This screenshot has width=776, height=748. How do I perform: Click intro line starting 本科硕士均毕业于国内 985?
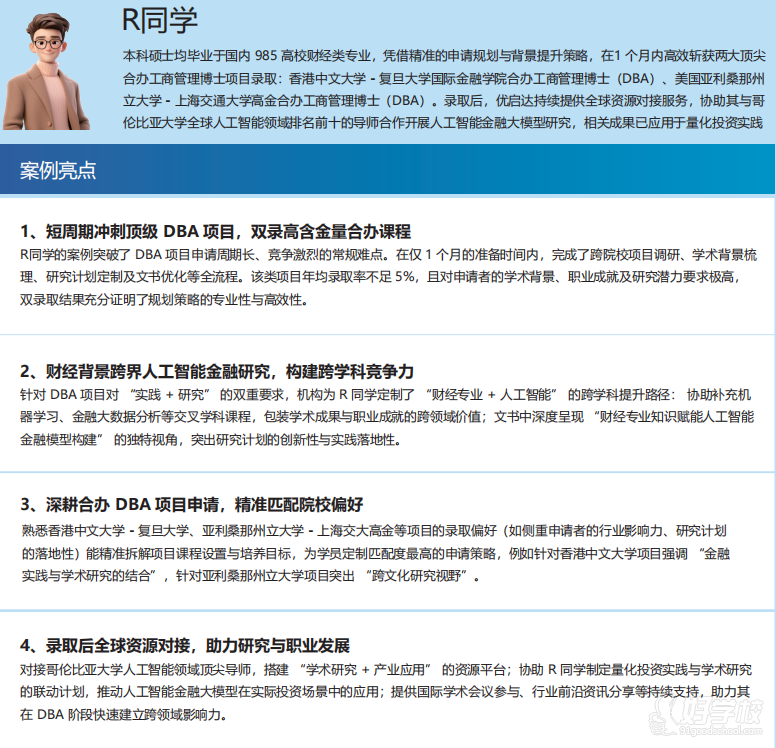pos(444,56)
